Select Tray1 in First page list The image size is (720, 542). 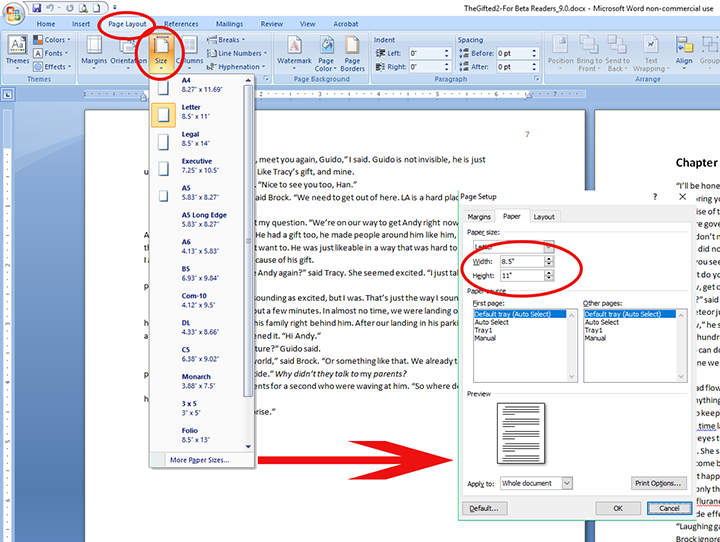tap(484, 330)
